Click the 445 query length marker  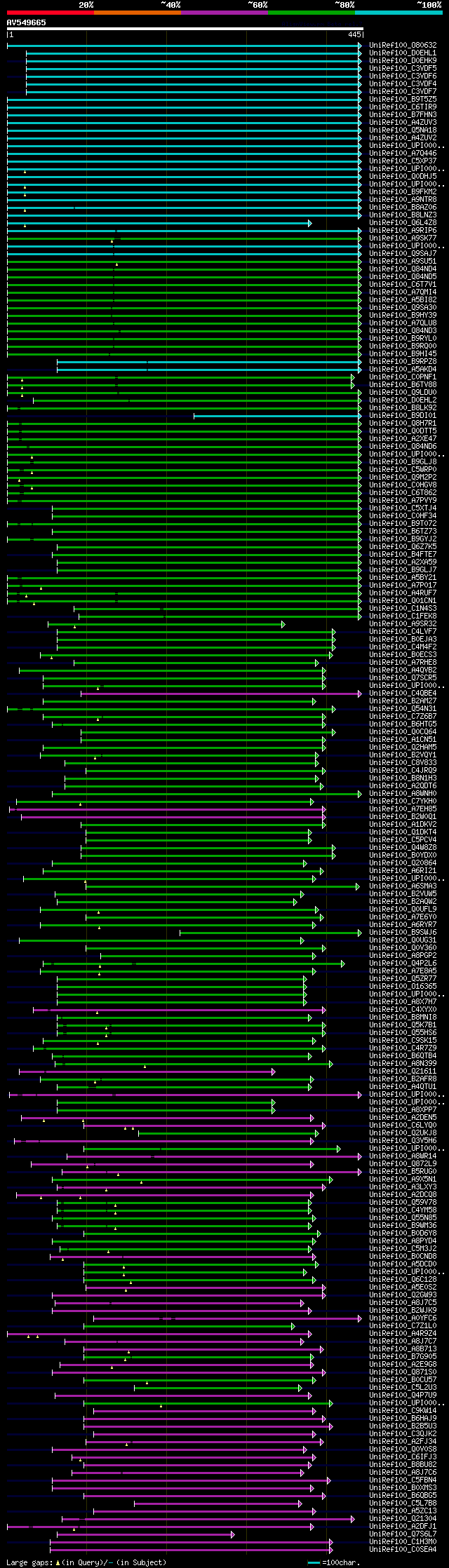[x=354, y=34]
